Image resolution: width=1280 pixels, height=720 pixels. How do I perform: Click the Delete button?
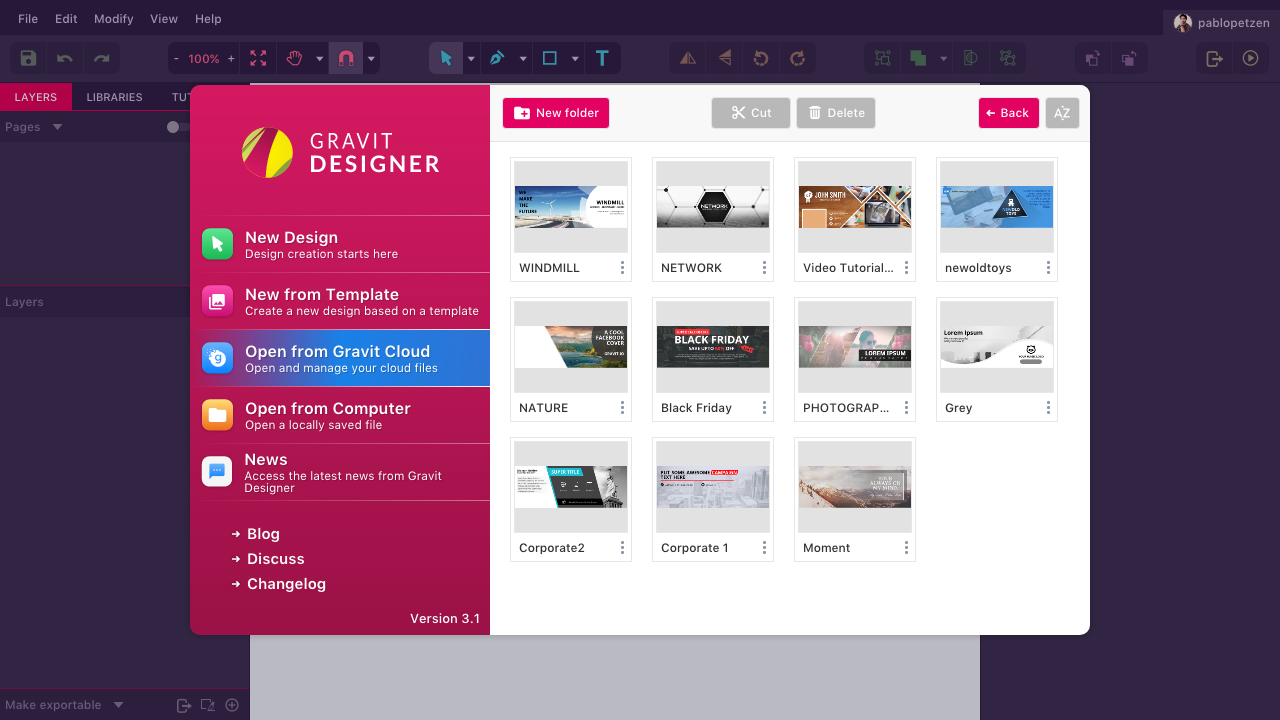pos(836,113)
